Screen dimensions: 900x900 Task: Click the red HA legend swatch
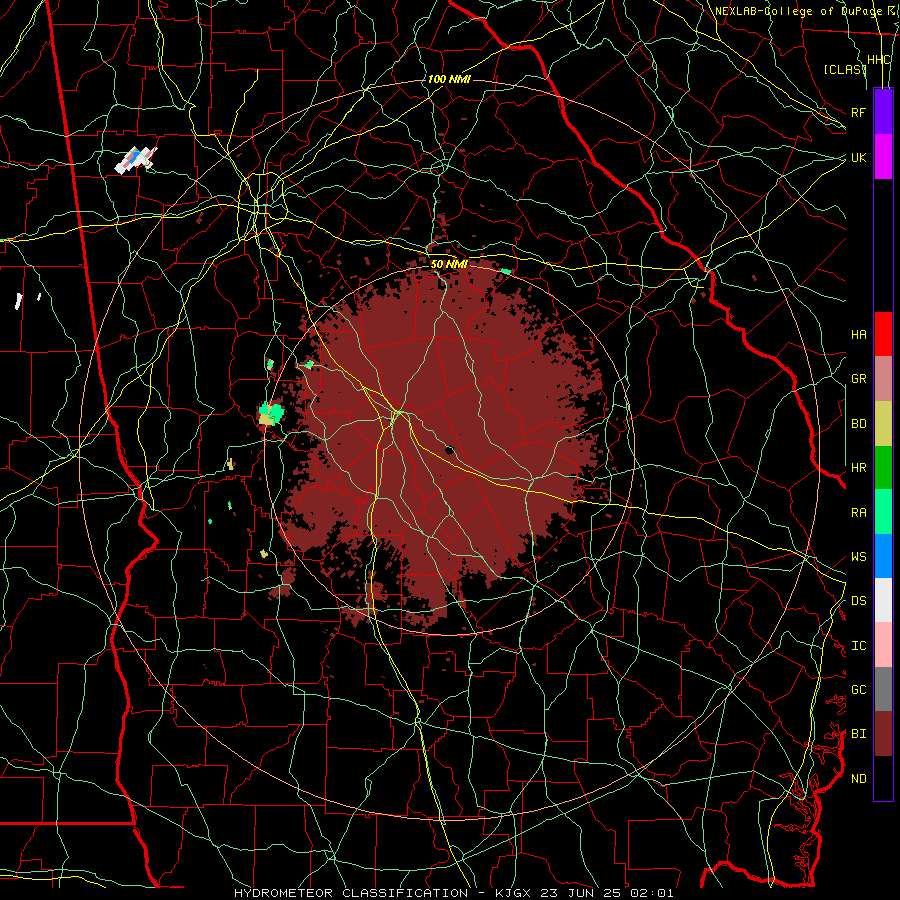pos(883,334)
